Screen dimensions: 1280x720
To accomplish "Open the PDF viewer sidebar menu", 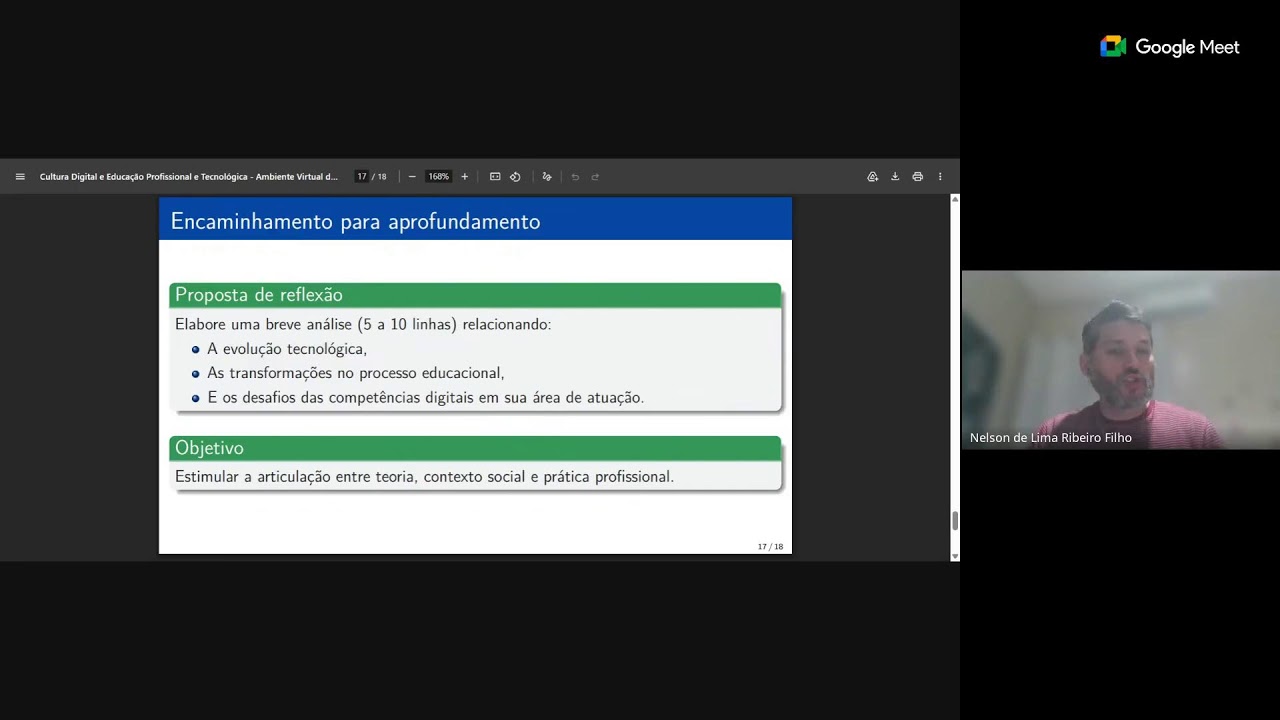I will pos(20,177).
